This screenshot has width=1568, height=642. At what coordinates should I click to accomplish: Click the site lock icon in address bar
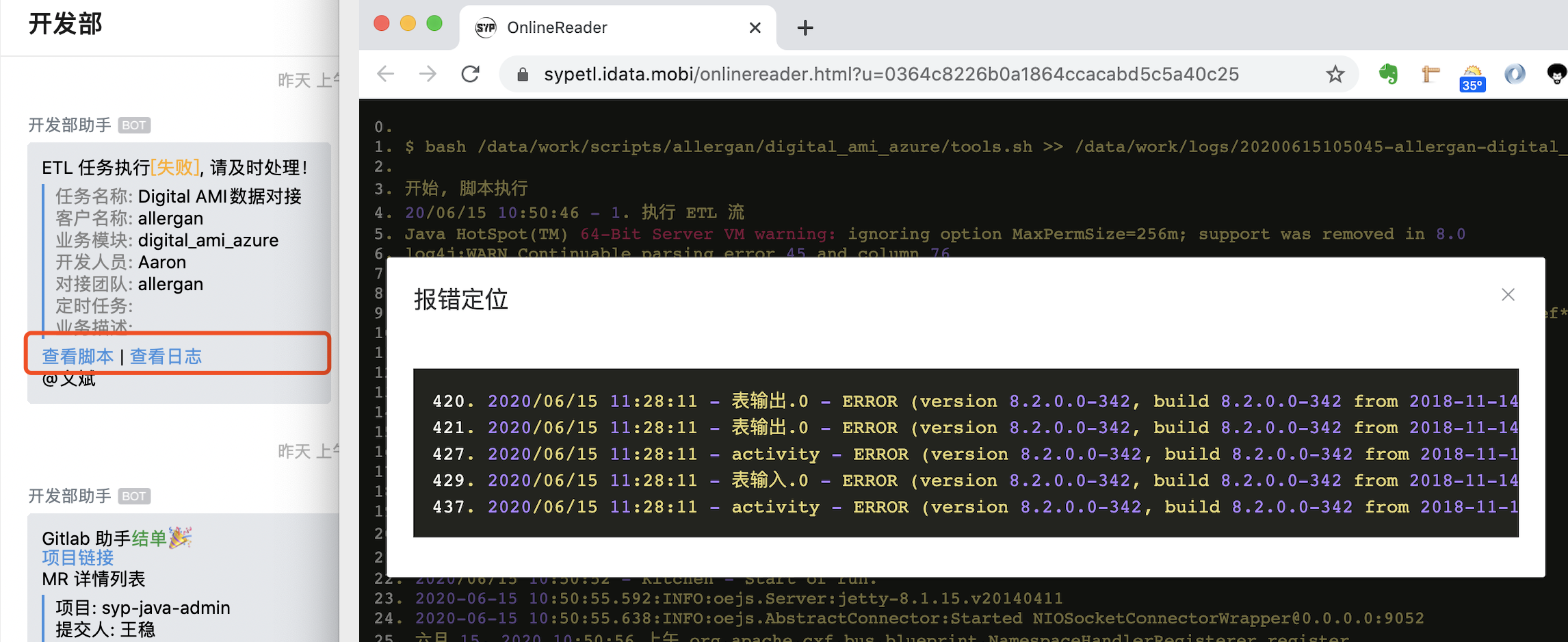523,74
